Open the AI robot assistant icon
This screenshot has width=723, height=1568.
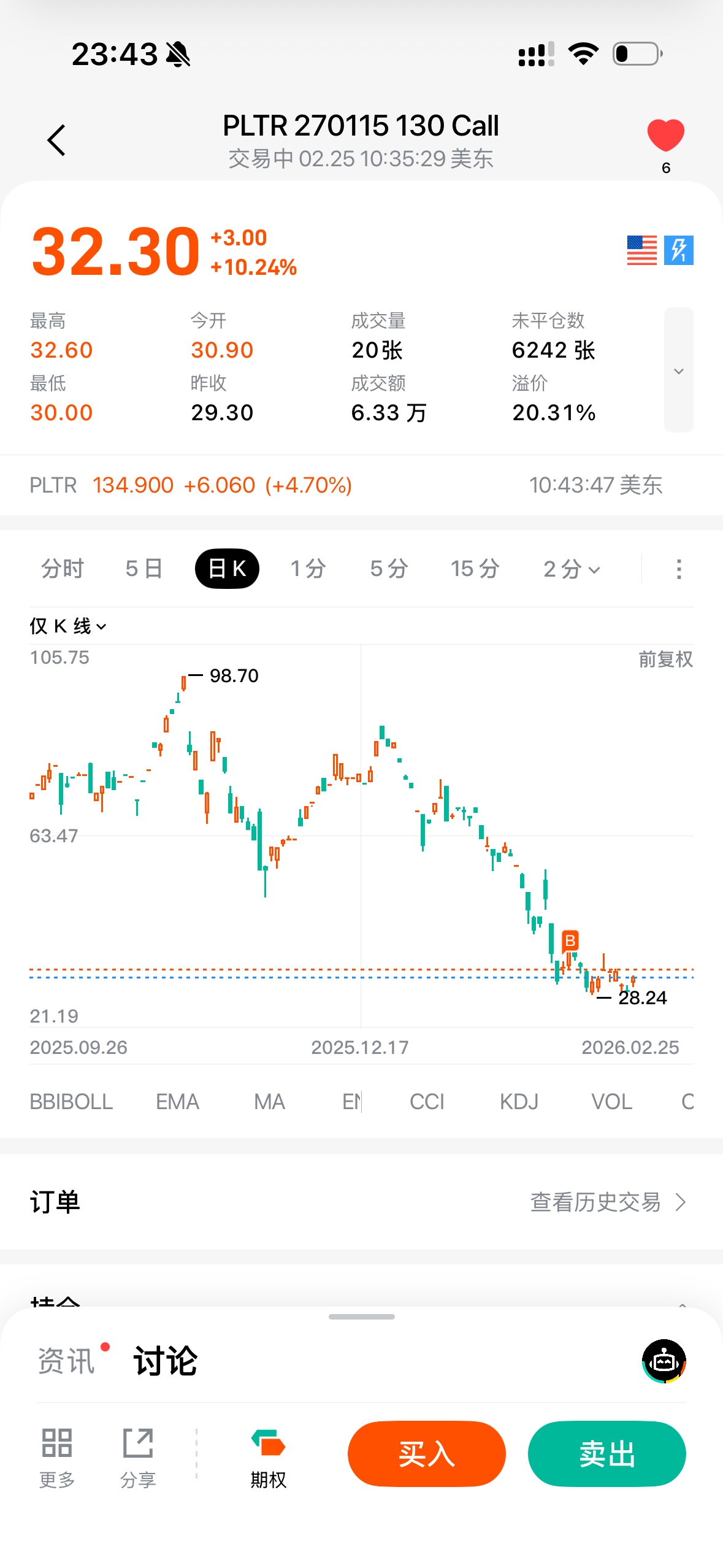[x=664, y=1361]
